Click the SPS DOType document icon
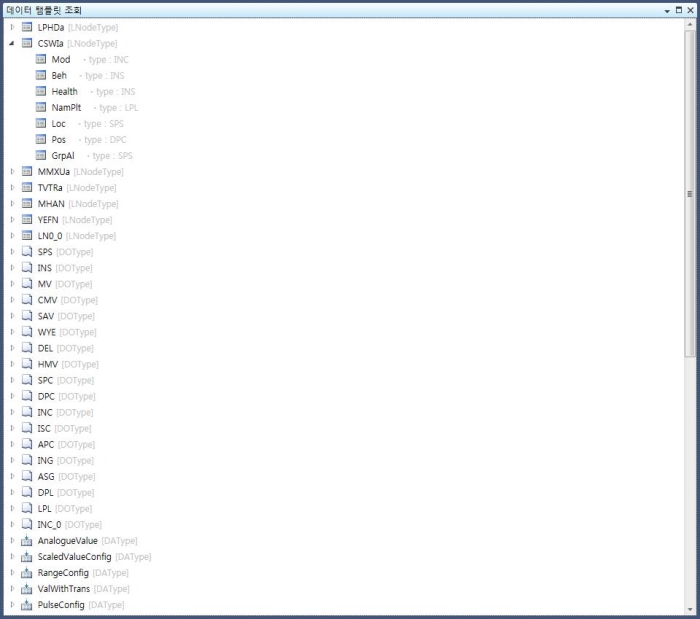 [x=27, y=252]
